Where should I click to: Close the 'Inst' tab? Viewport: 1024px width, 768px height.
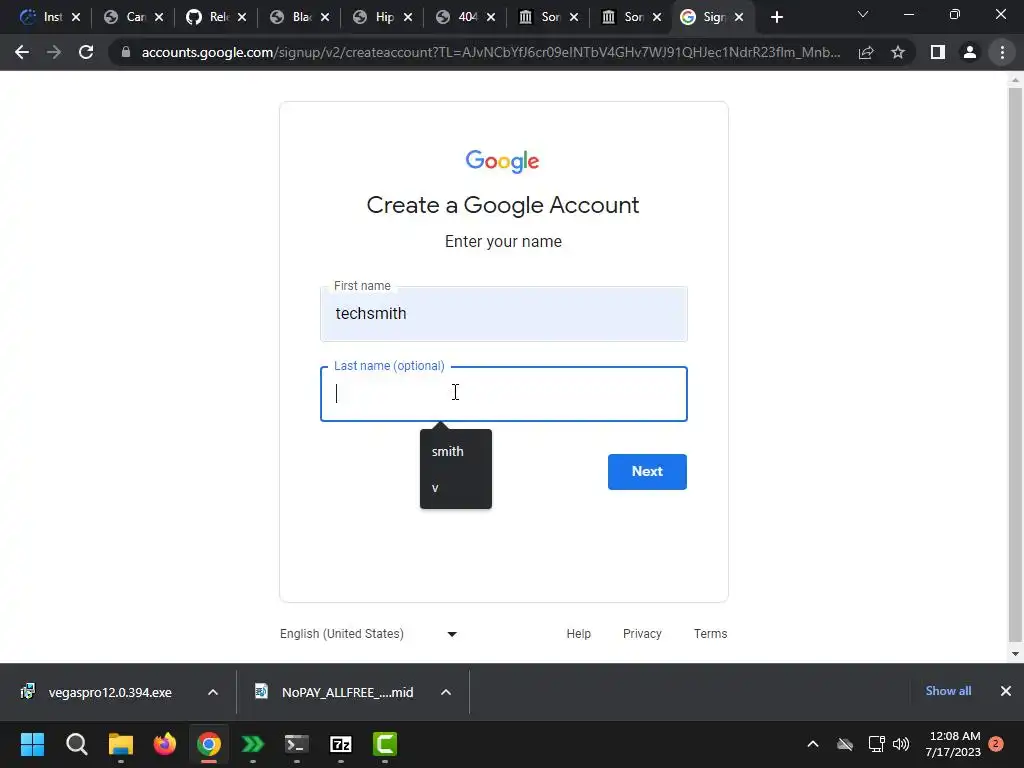point(76,17)
